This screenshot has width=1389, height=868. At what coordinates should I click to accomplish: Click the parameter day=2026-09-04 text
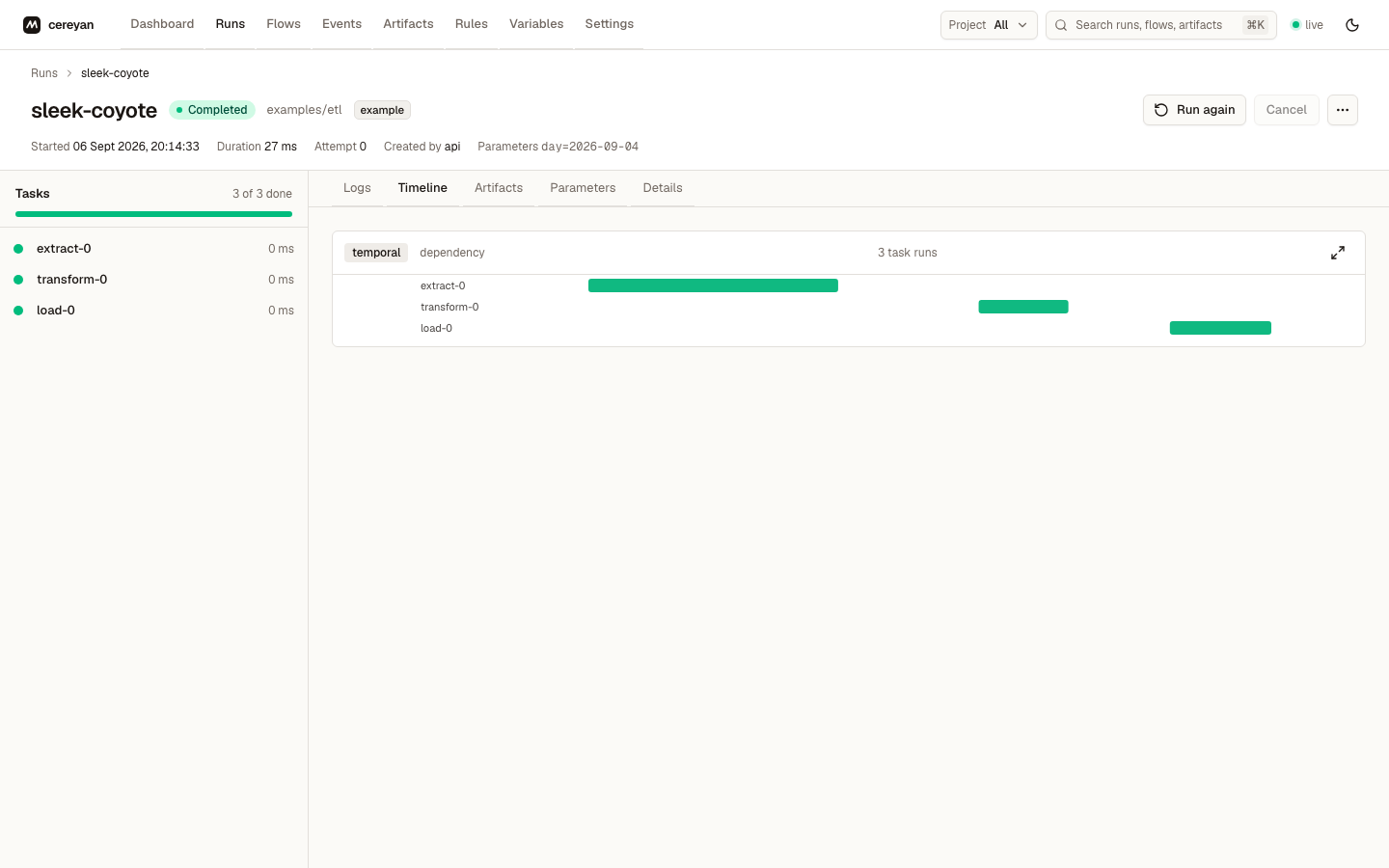coord(589,147)
